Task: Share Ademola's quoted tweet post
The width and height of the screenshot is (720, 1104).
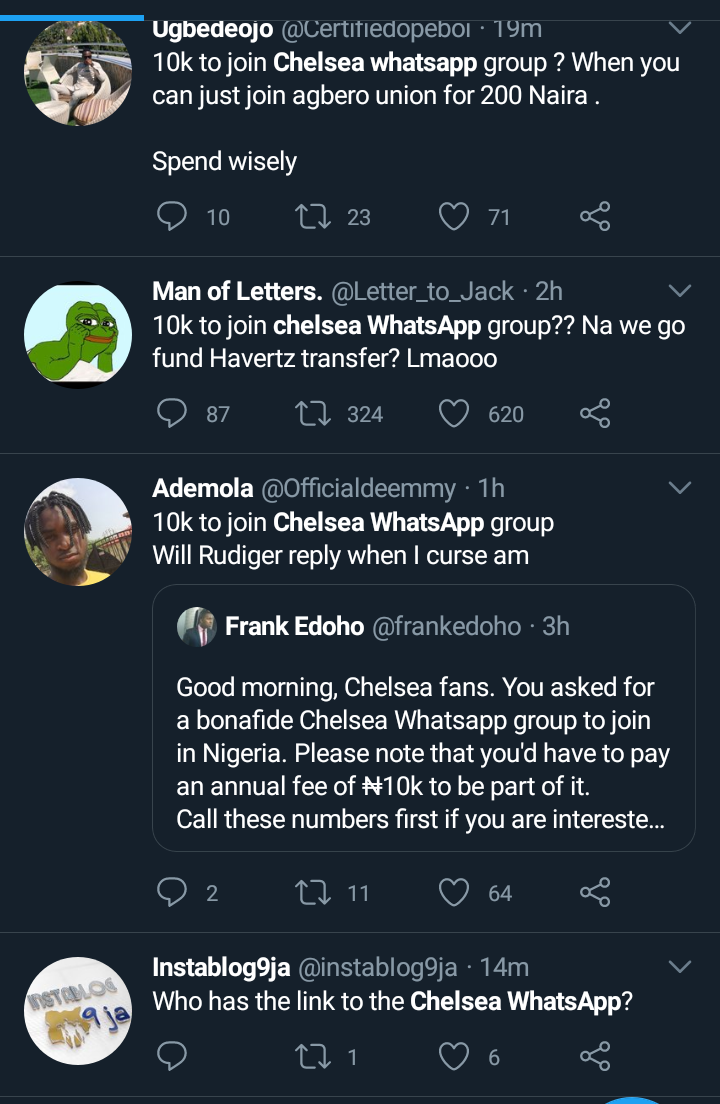Action: tap(595, 892)
